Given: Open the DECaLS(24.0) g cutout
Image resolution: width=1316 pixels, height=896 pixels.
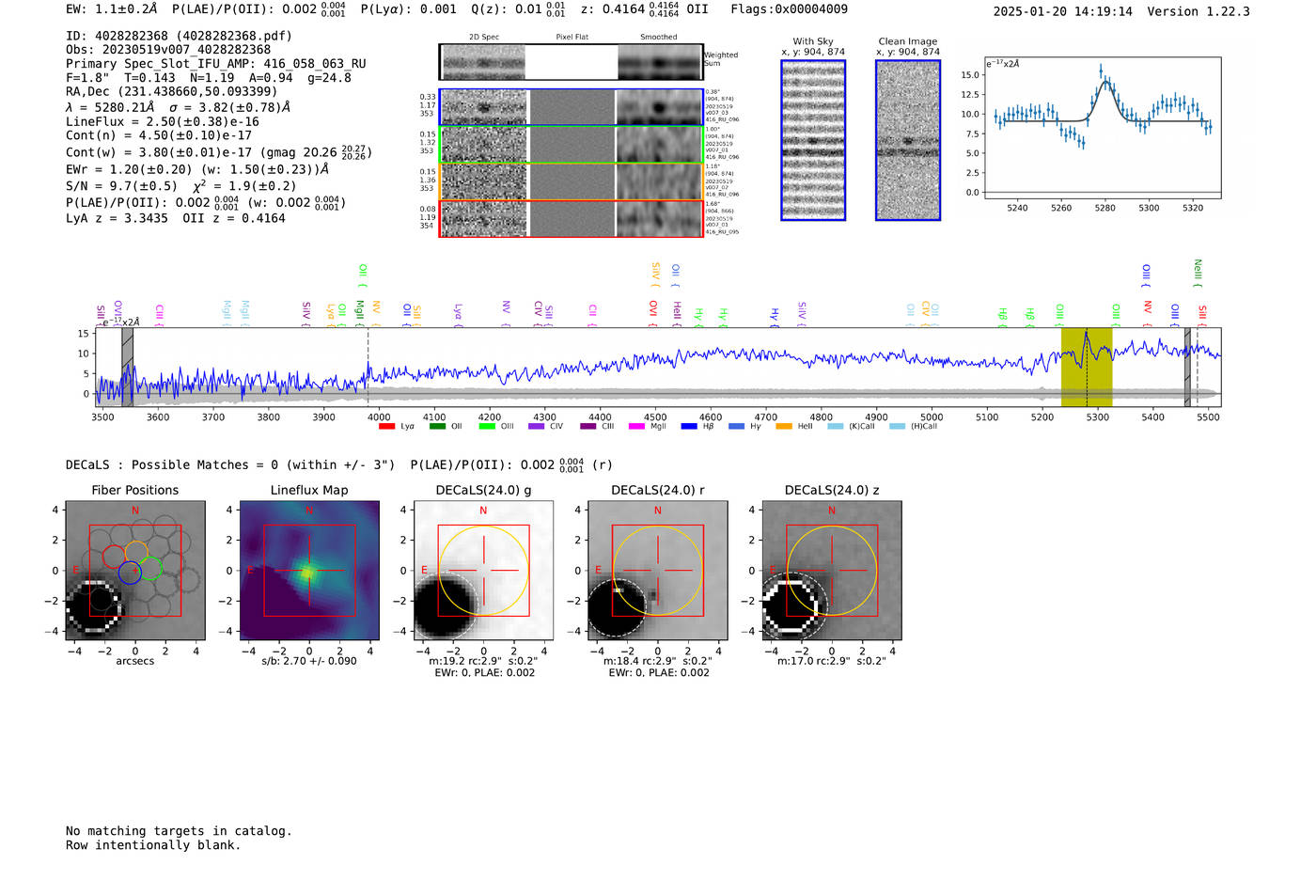Looking at the screenshot, I should coord(483,570).
